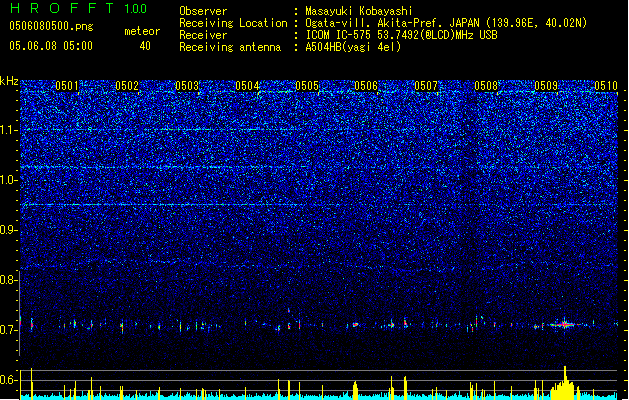This screenshot has width=629, height=400.
Task: Click the 0506 time marker
Action: click(x=366, y=86)
